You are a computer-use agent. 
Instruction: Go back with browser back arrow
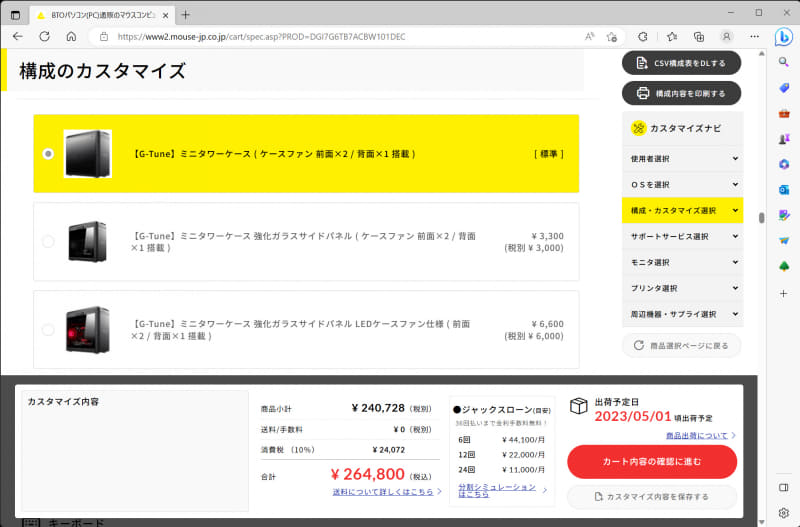click(18, 37)
